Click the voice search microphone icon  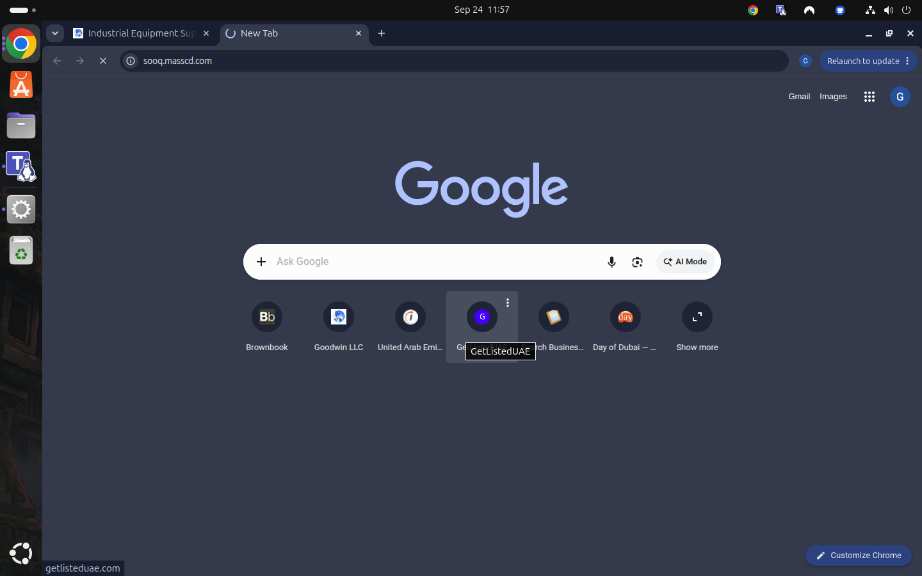(x=611, y=262)
